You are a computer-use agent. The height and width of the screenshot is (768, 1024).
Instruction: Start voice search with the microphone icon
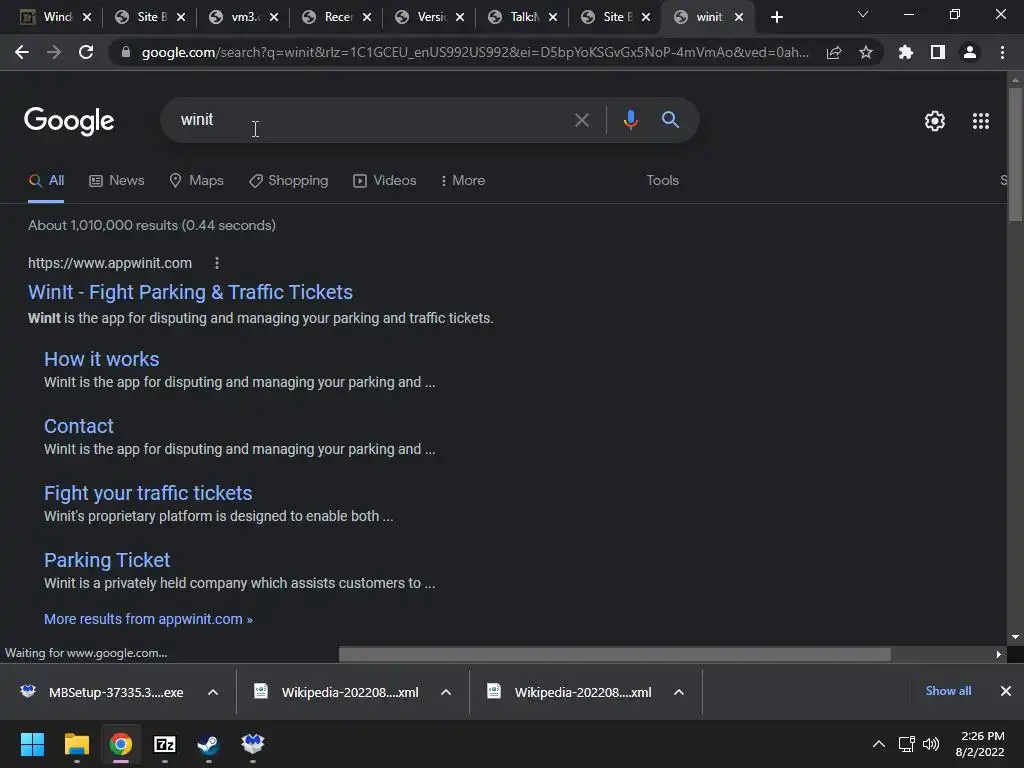pos(630,120)
